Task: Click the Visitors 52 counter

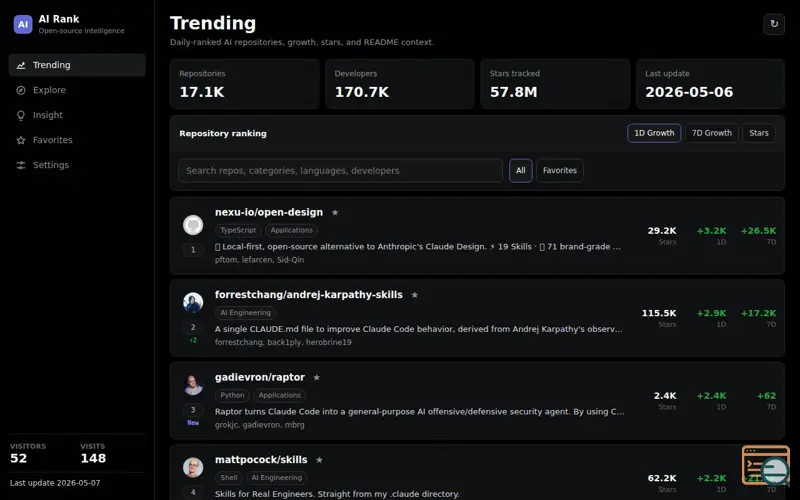Action: [28, 454]
